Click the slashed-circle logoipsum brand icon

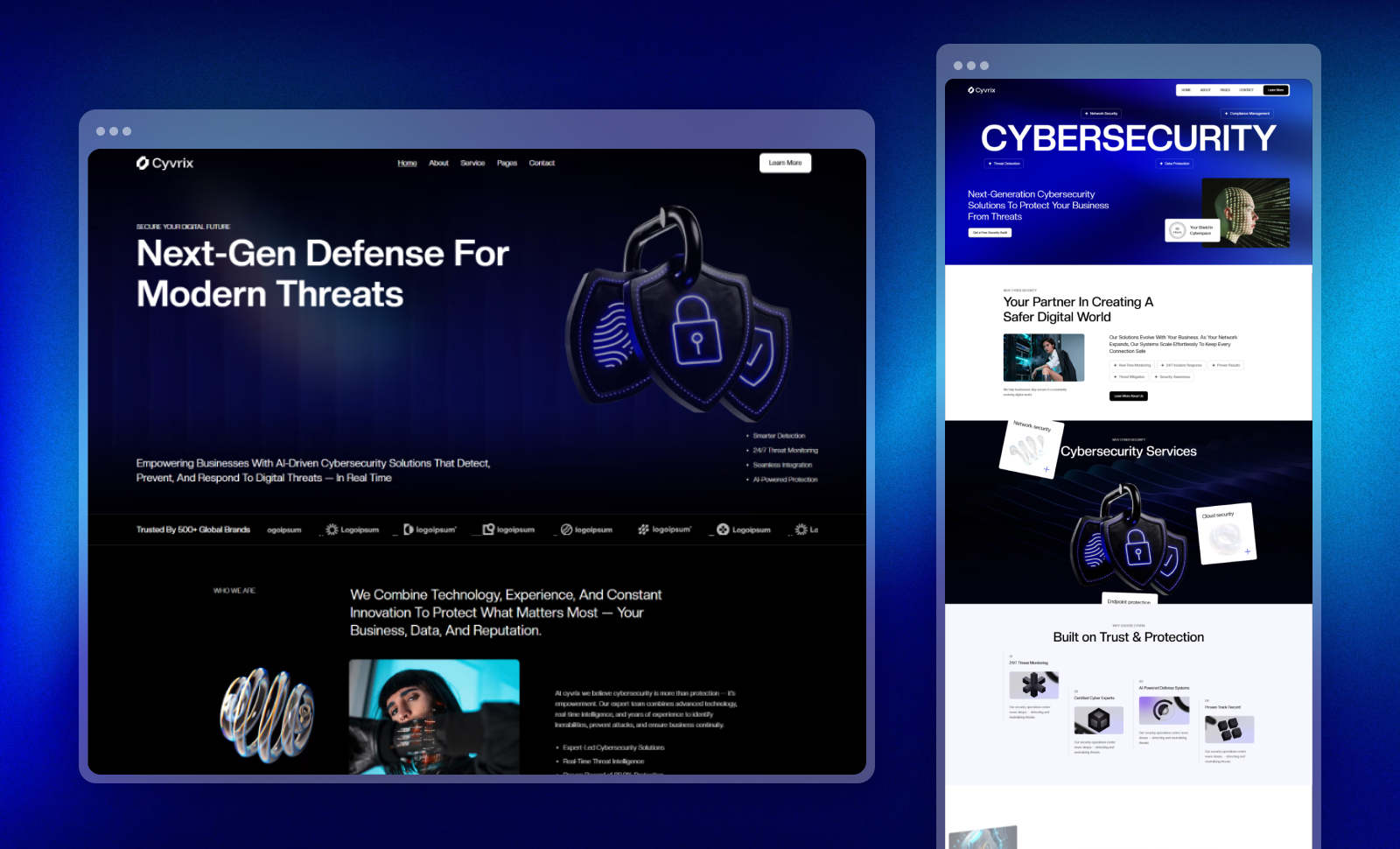pos(567,529)
